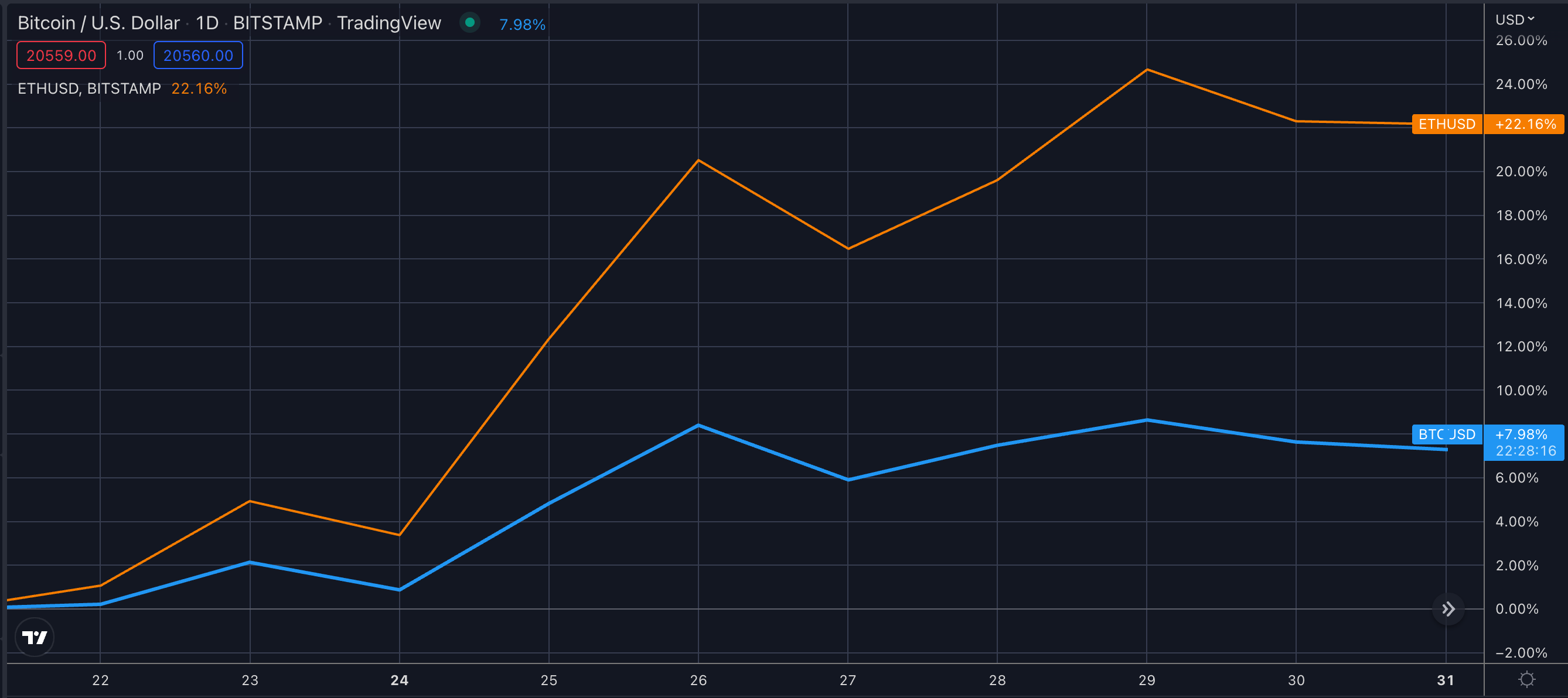Screen dimensions: 1568x698
Task: Click the 14.00% scale label
Action: tap(1521, 303)
